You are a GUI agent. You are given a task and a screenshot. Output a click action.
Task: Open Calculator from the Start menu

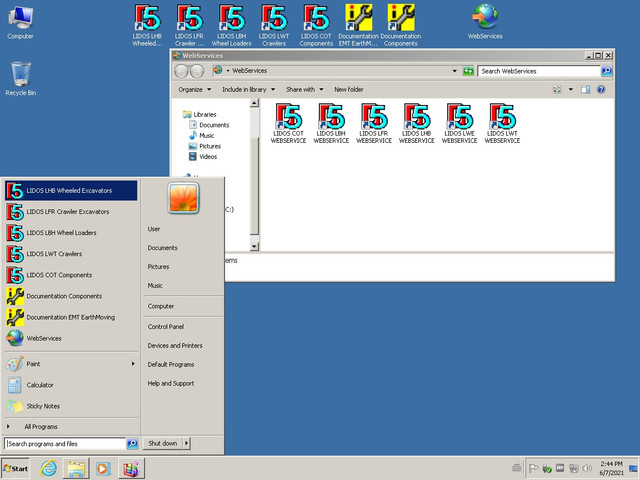pyautogui.click(x=71, y=385)
